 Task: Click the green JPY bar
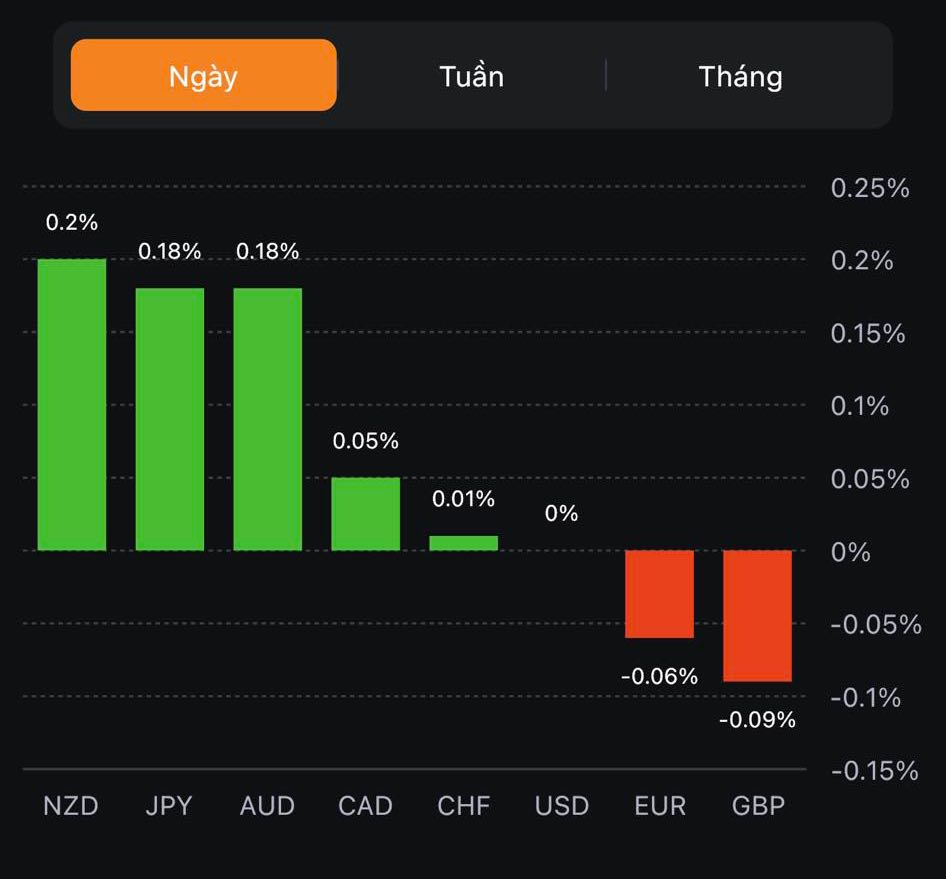click(170, 420)
